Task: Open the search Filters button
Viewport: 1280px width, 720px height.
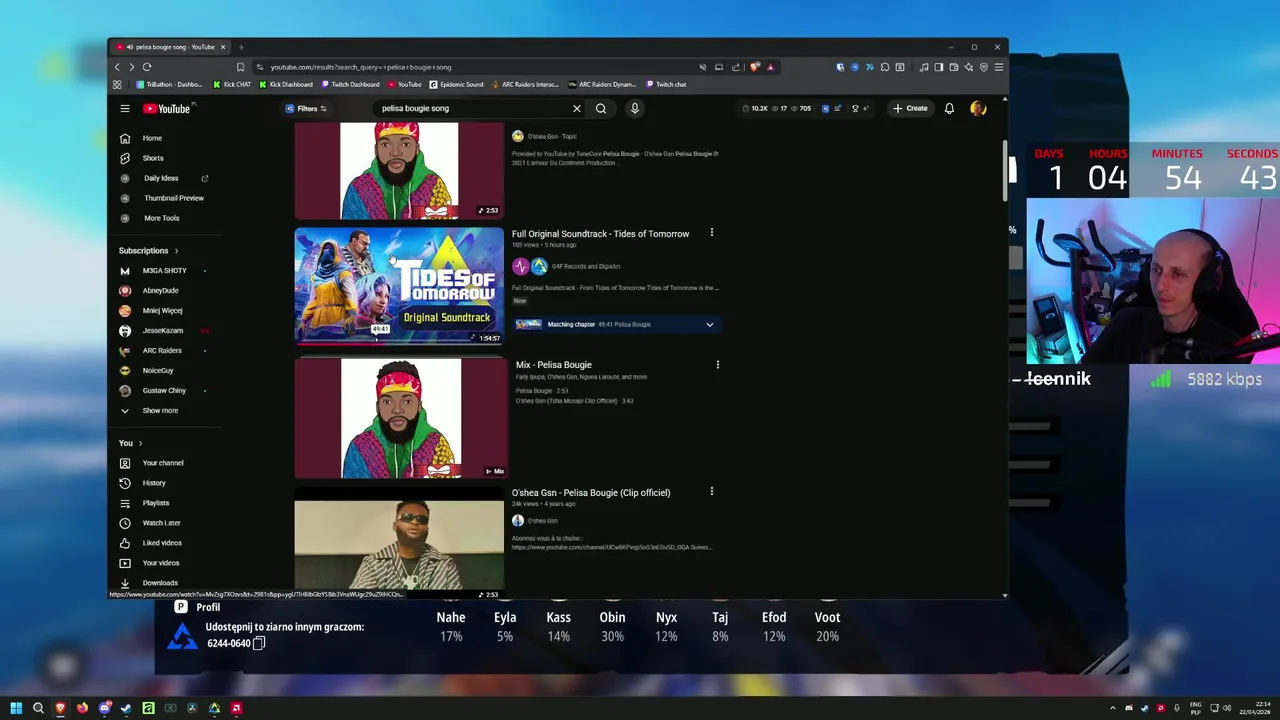Action: point(306,108)
